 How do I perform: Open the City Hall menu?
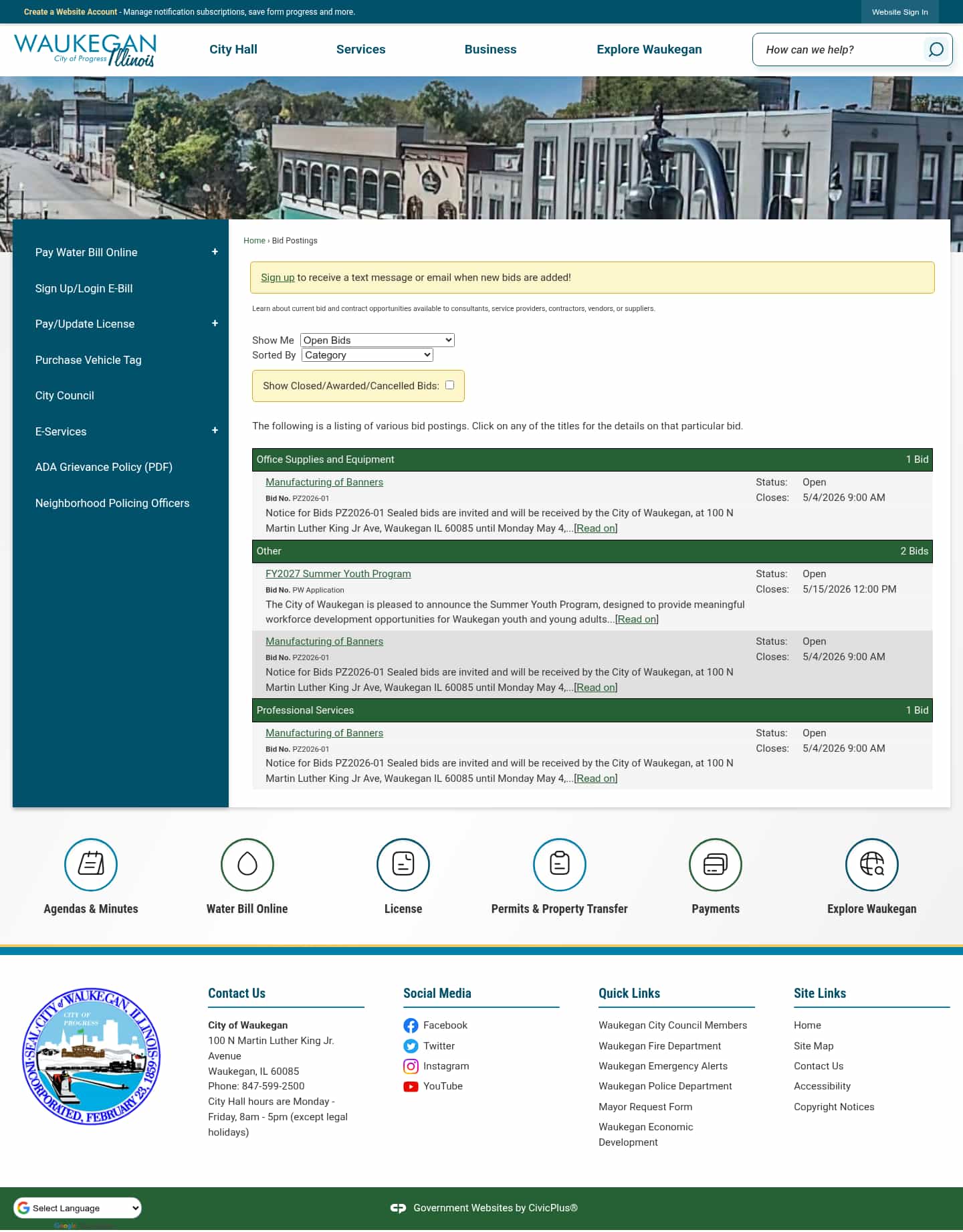point(233,49)
